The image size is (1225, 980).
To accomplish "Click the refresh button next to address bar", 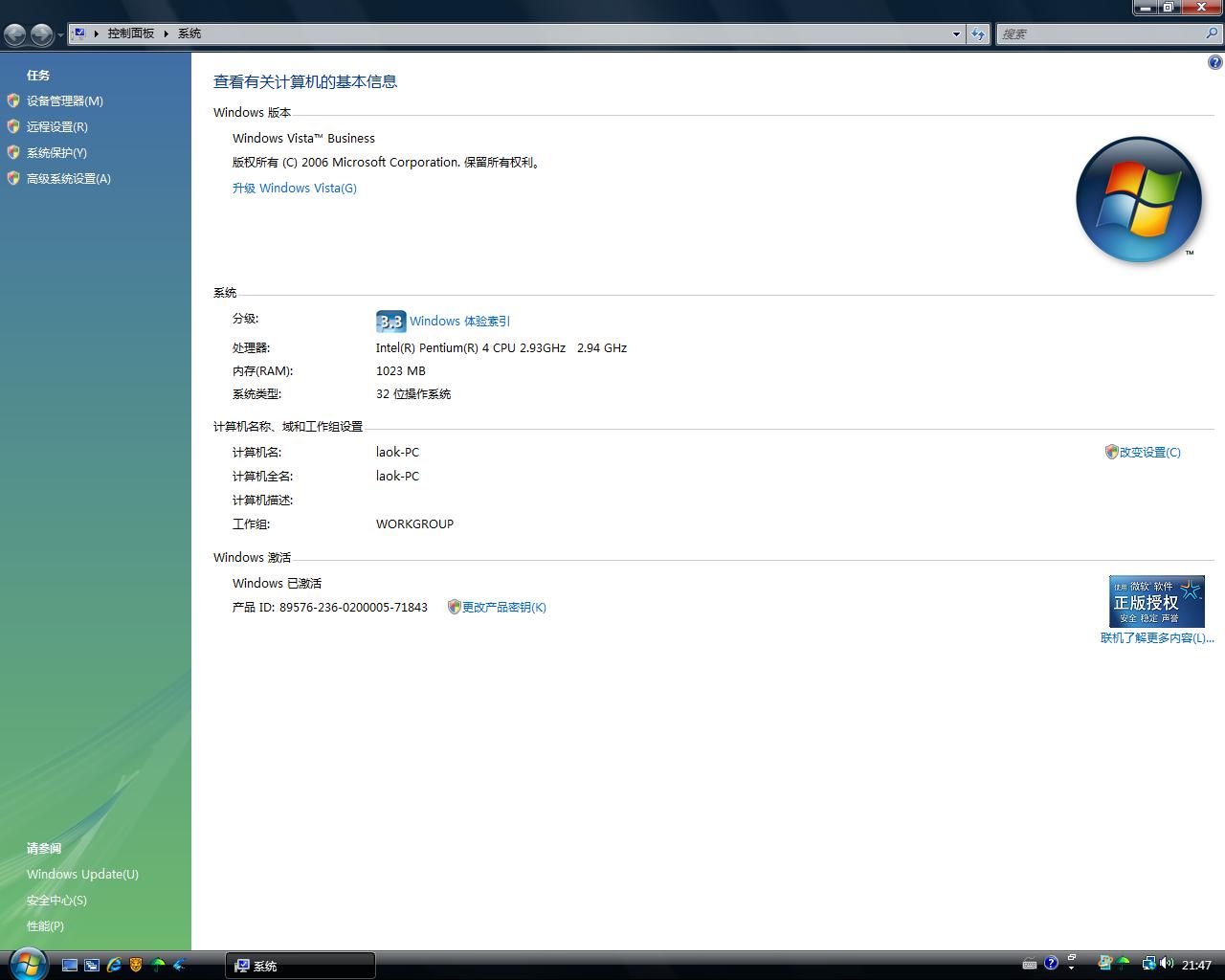I will pyautogui.click(x=978, y=34).
